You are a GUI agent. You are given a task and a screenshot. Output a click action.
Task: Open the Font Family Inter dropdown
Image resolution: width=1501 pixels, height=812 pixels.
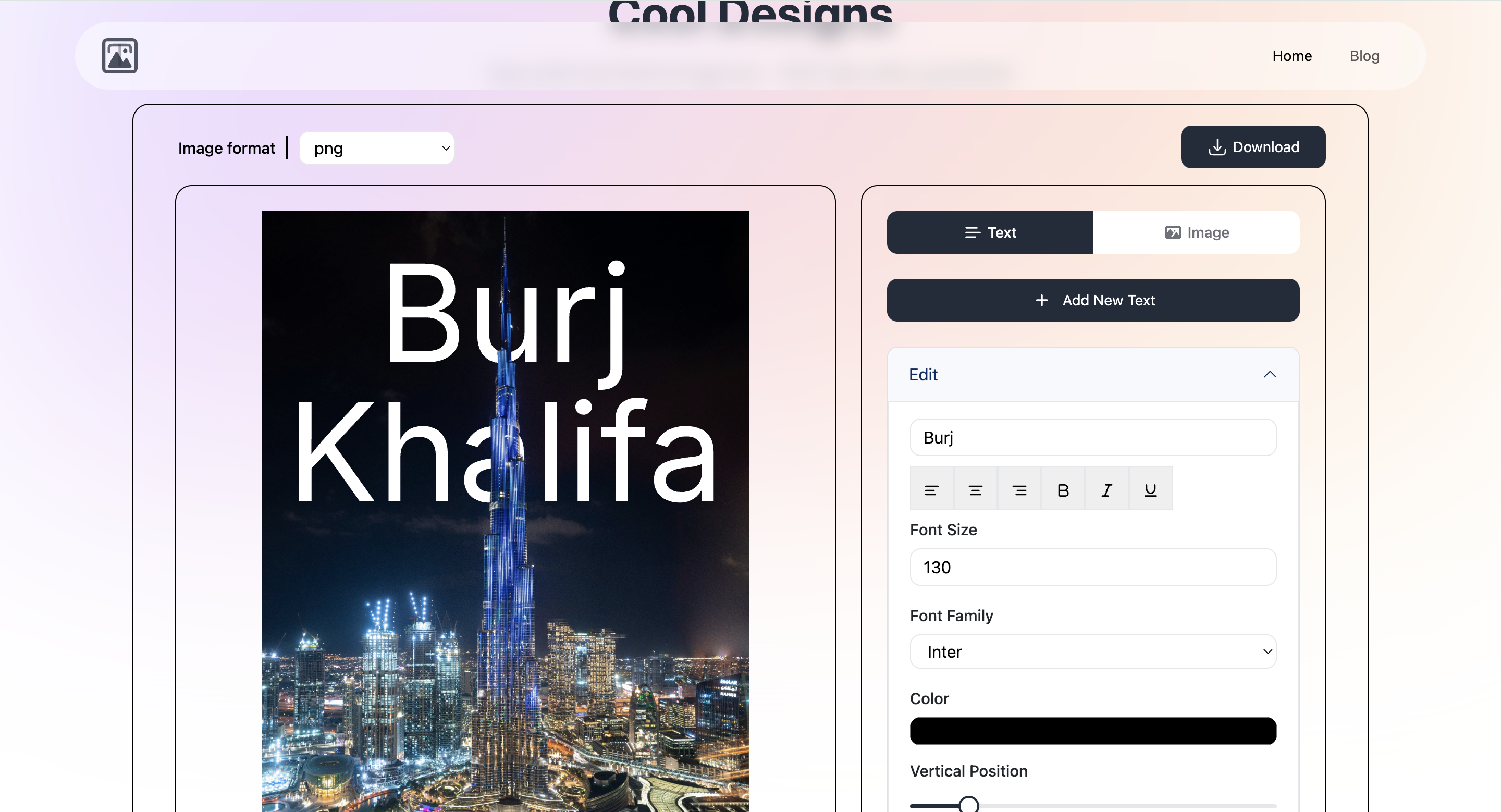1092,651
